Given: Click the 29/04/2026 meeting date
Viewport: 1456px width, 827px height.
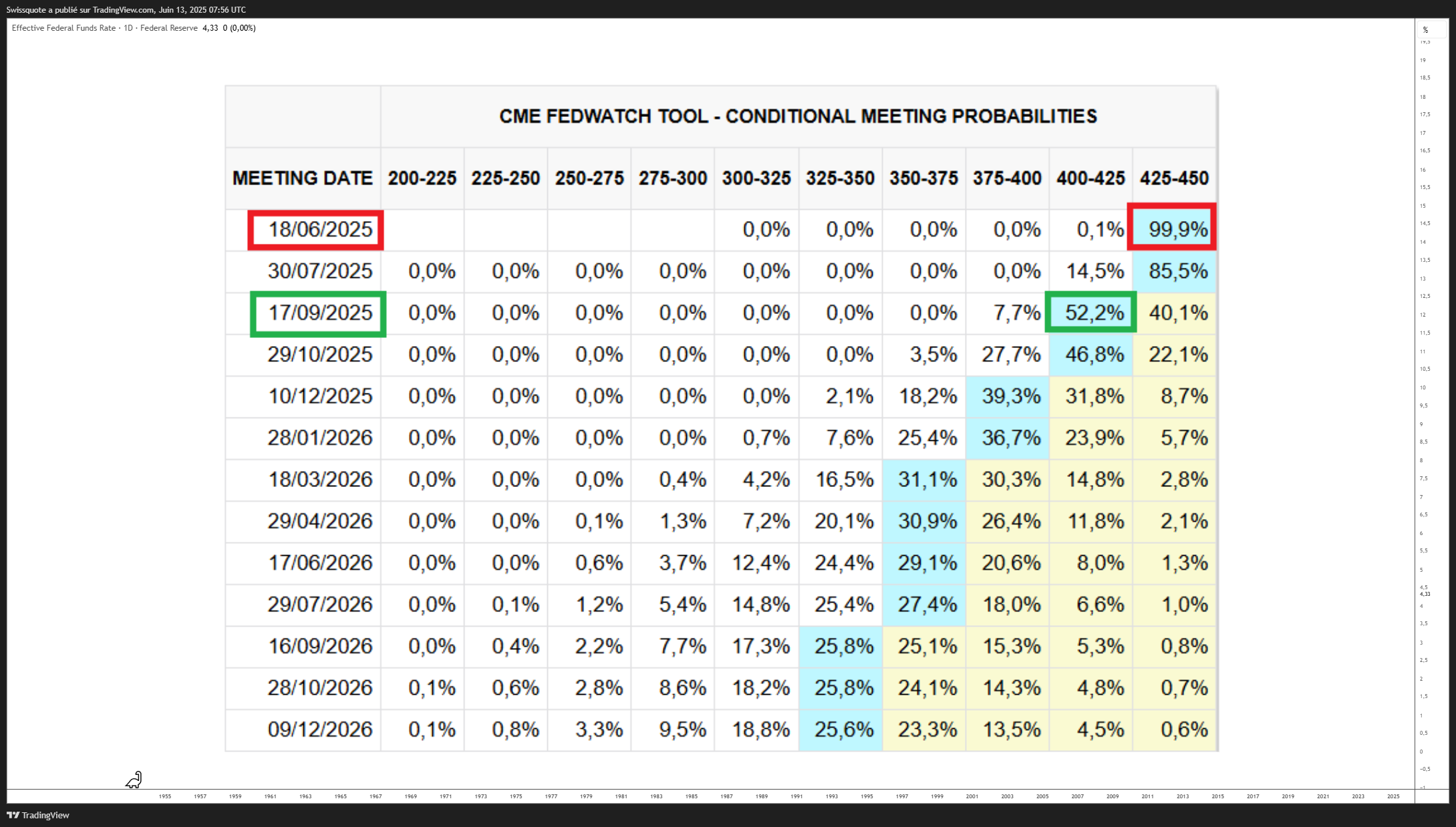Looking at the screenshot, I should (320, 521).
